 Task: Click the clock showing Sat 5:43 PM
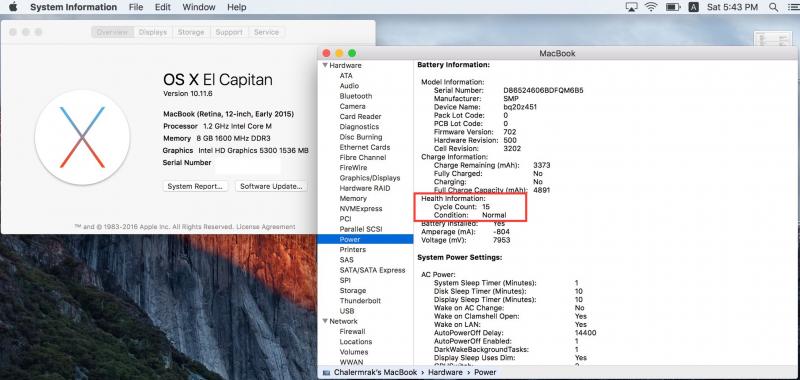point(733,7)
